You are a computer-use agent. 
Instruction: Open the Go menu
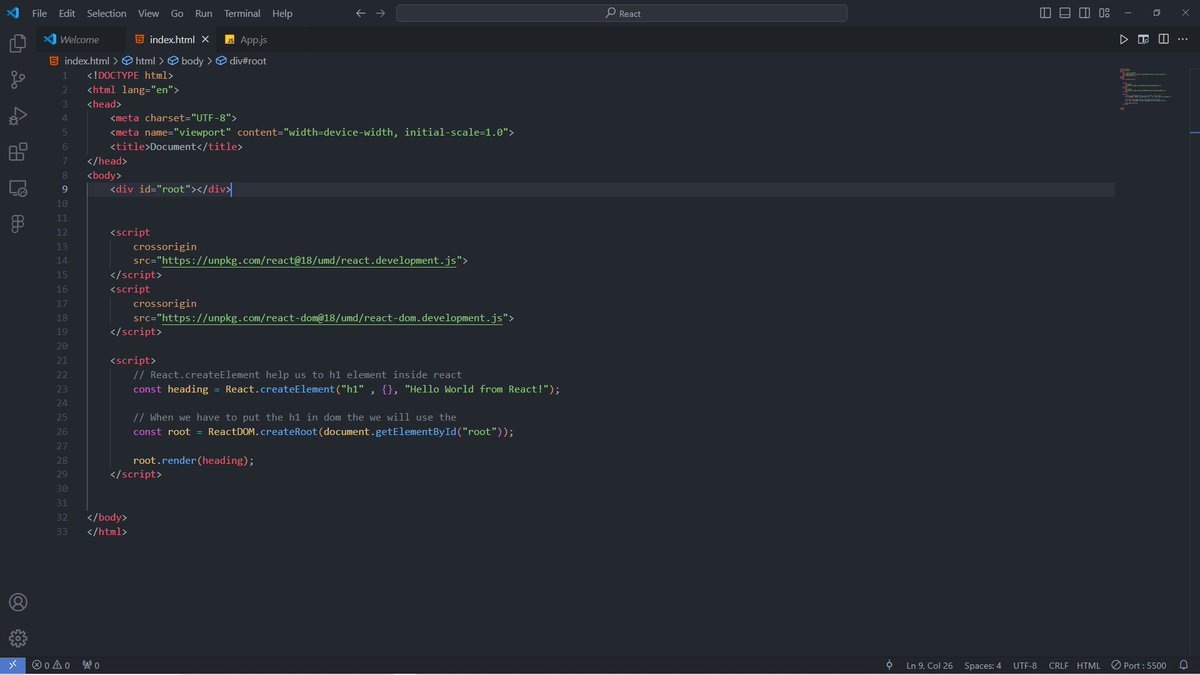coord(177,13)
